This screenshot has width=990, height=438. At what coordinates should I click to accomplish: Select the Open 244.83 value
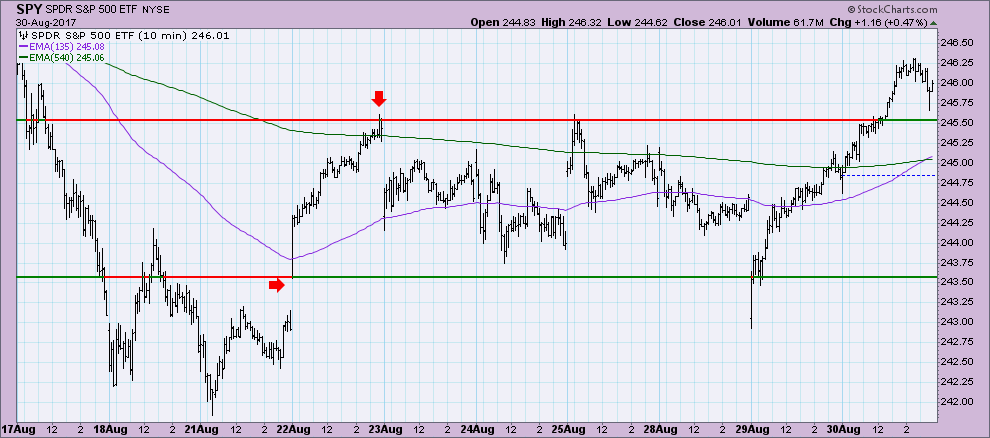coord(503,22)
